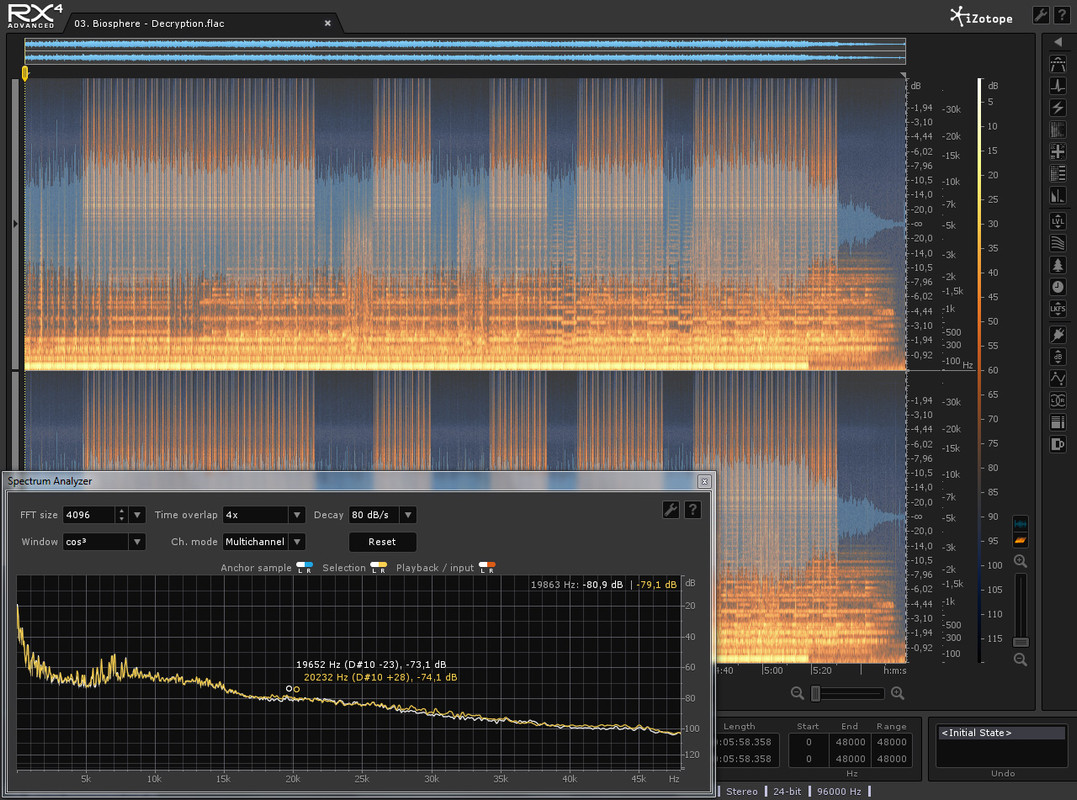Select Initial State in undo history
1077x800 pixels.
tap(1001, 733)
